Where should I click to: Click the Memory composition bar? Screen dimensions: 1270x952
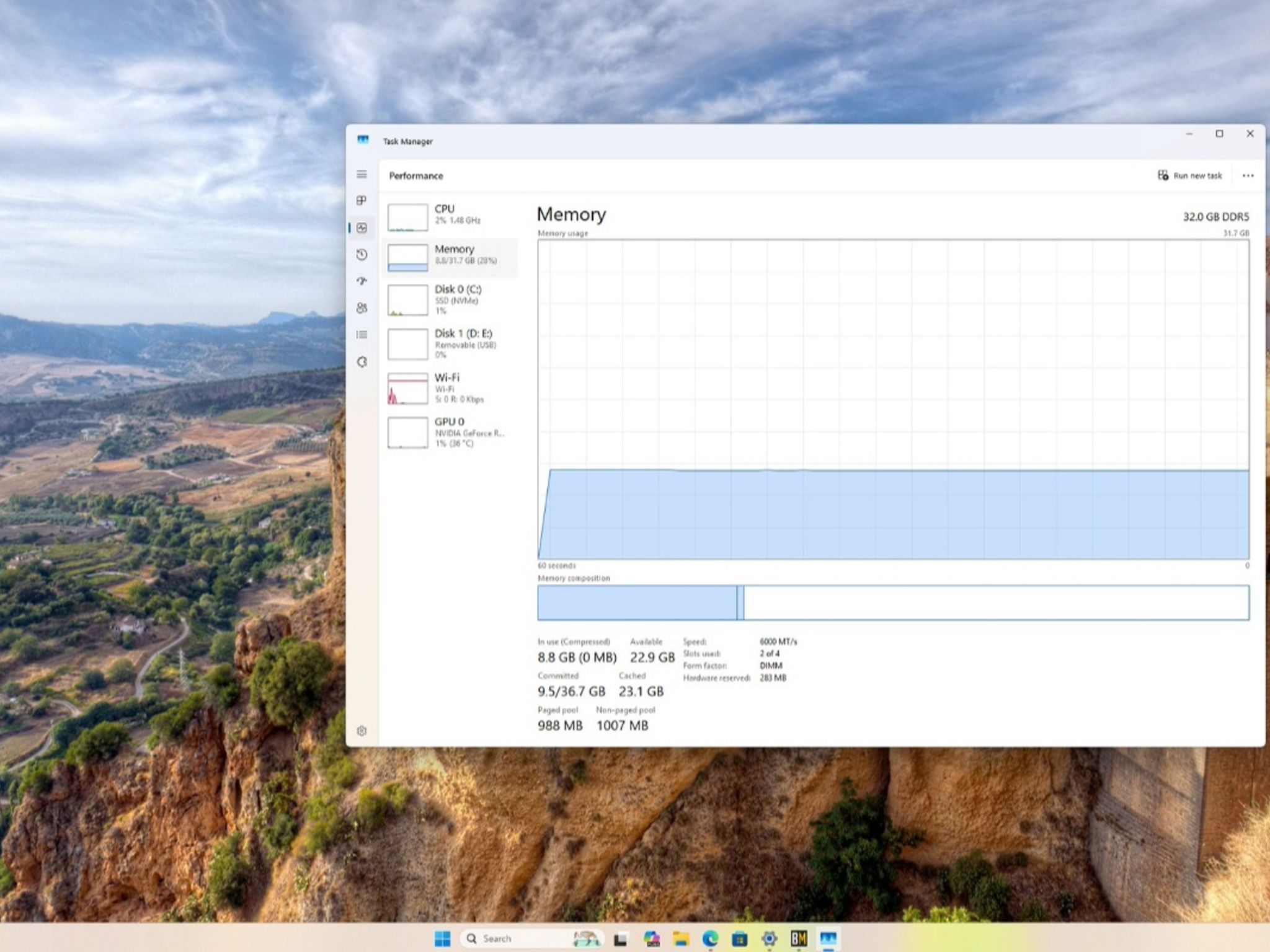coord(893,602)
